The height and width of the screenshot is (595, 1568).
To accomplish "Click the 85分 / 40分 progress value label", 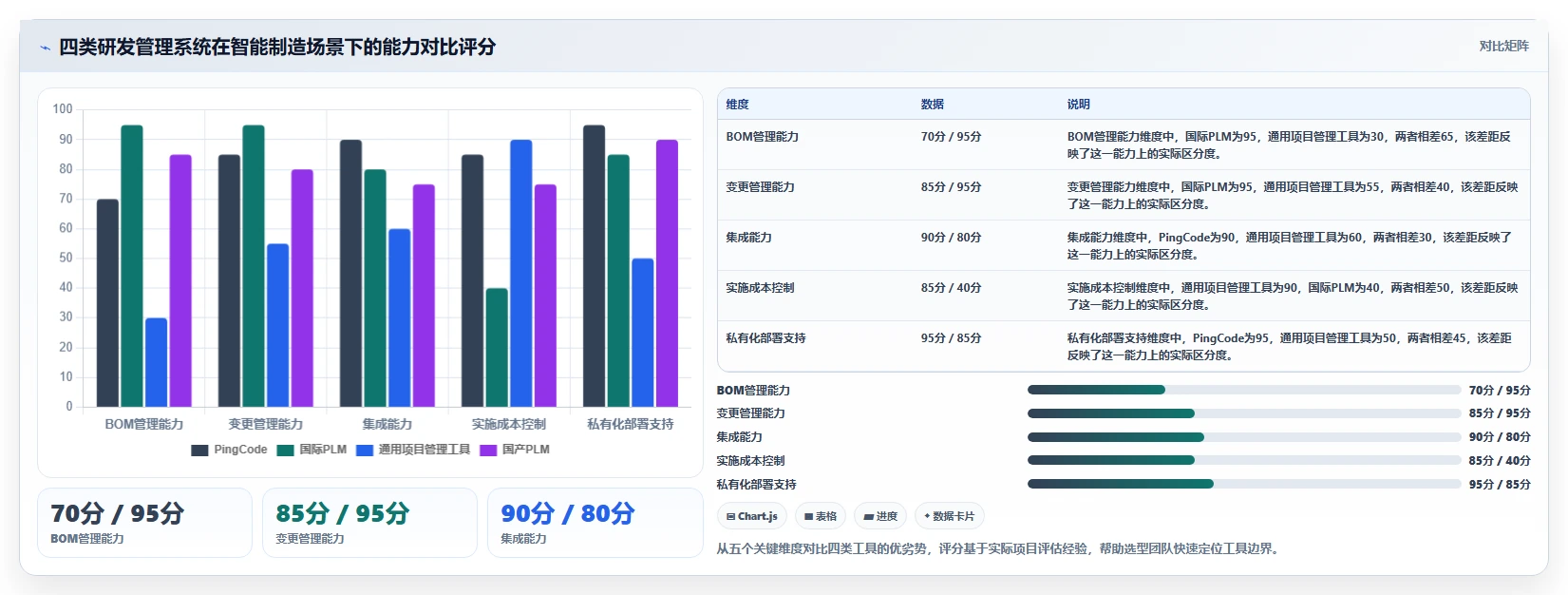I will [1500, 461].
